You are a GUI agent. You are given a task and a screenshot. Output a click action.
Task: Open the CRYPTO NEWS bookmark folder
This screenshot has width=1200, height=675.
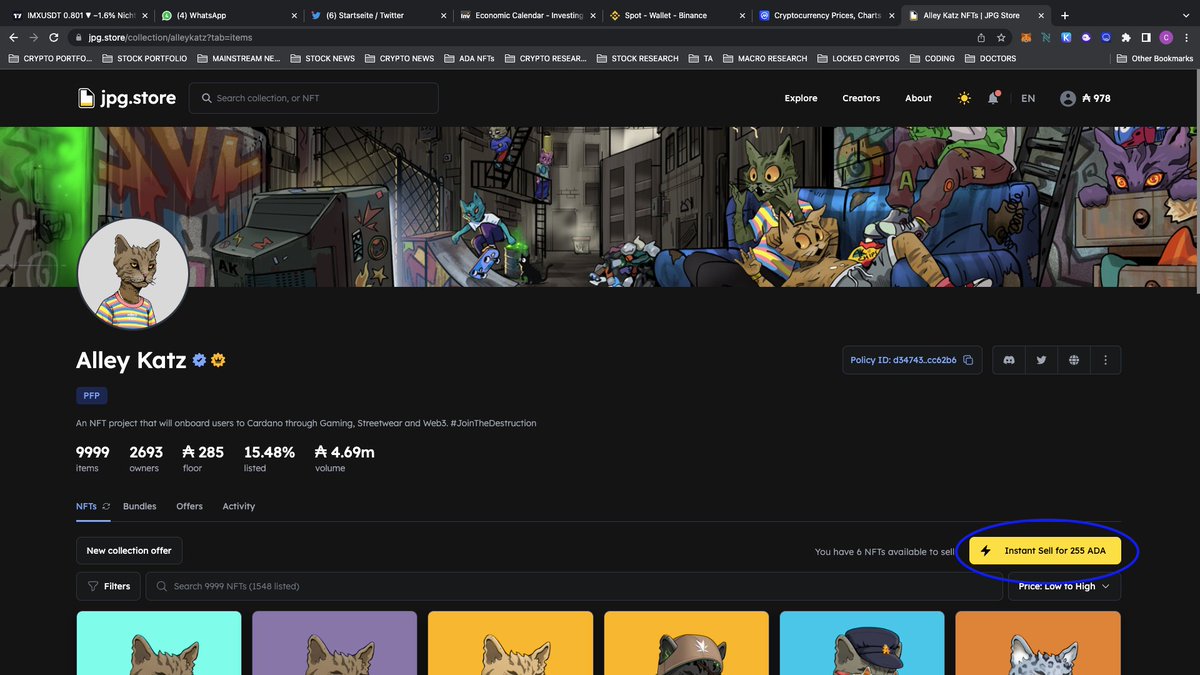[399, 58]
